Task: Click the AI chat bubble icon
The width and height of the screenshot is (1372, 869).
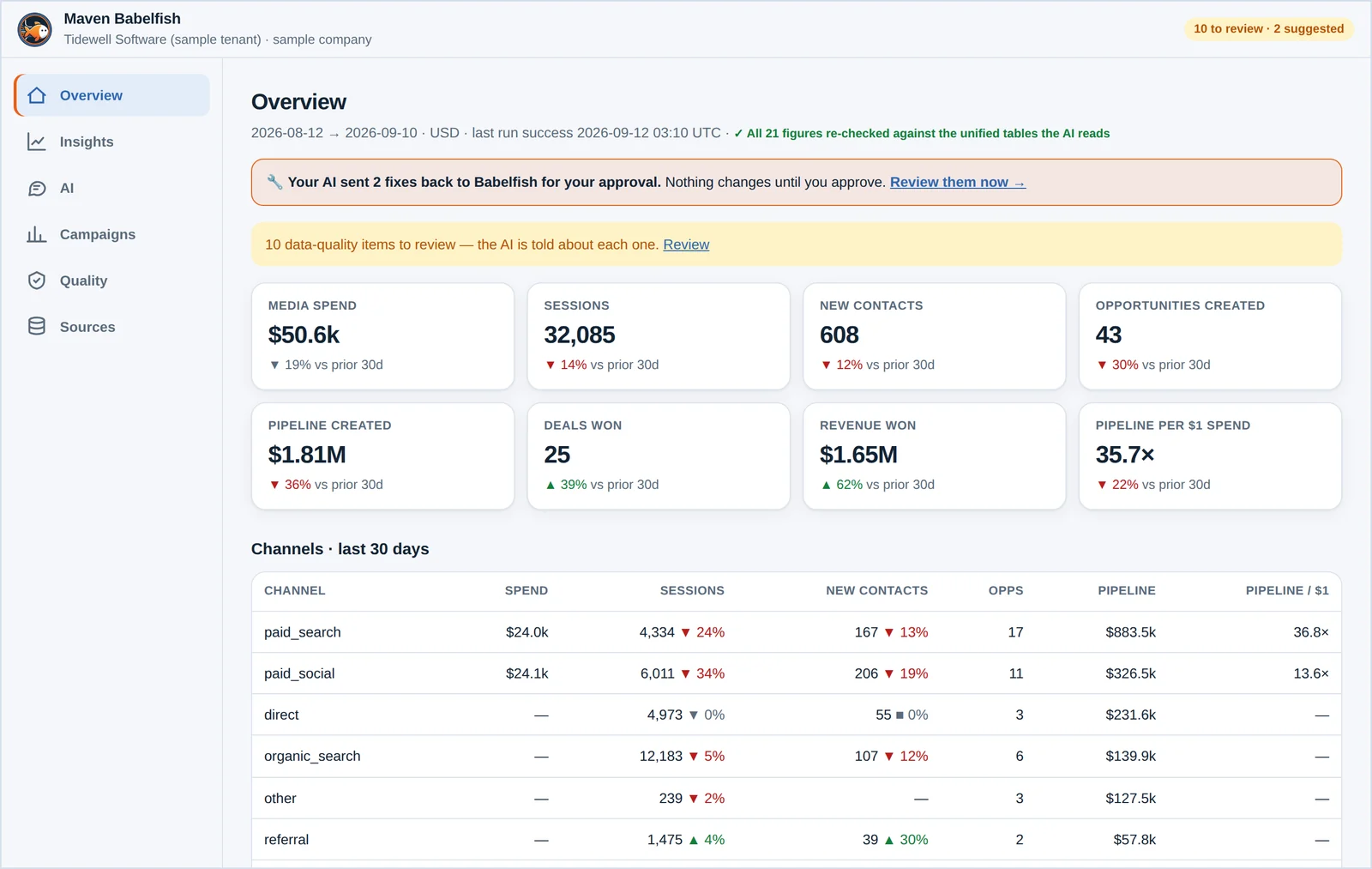Action: (37, 188)
